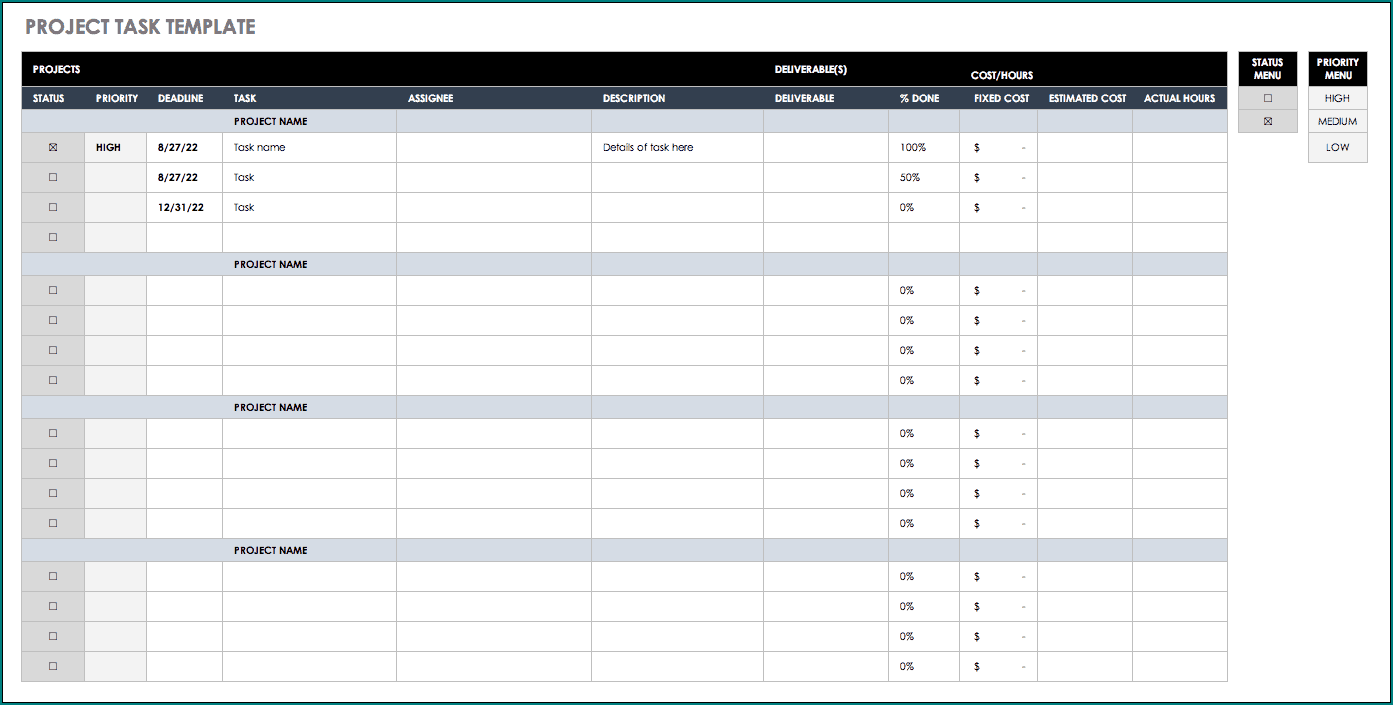Click the empty estimated cost cell in Task name row

click(x=1085, y=147)
